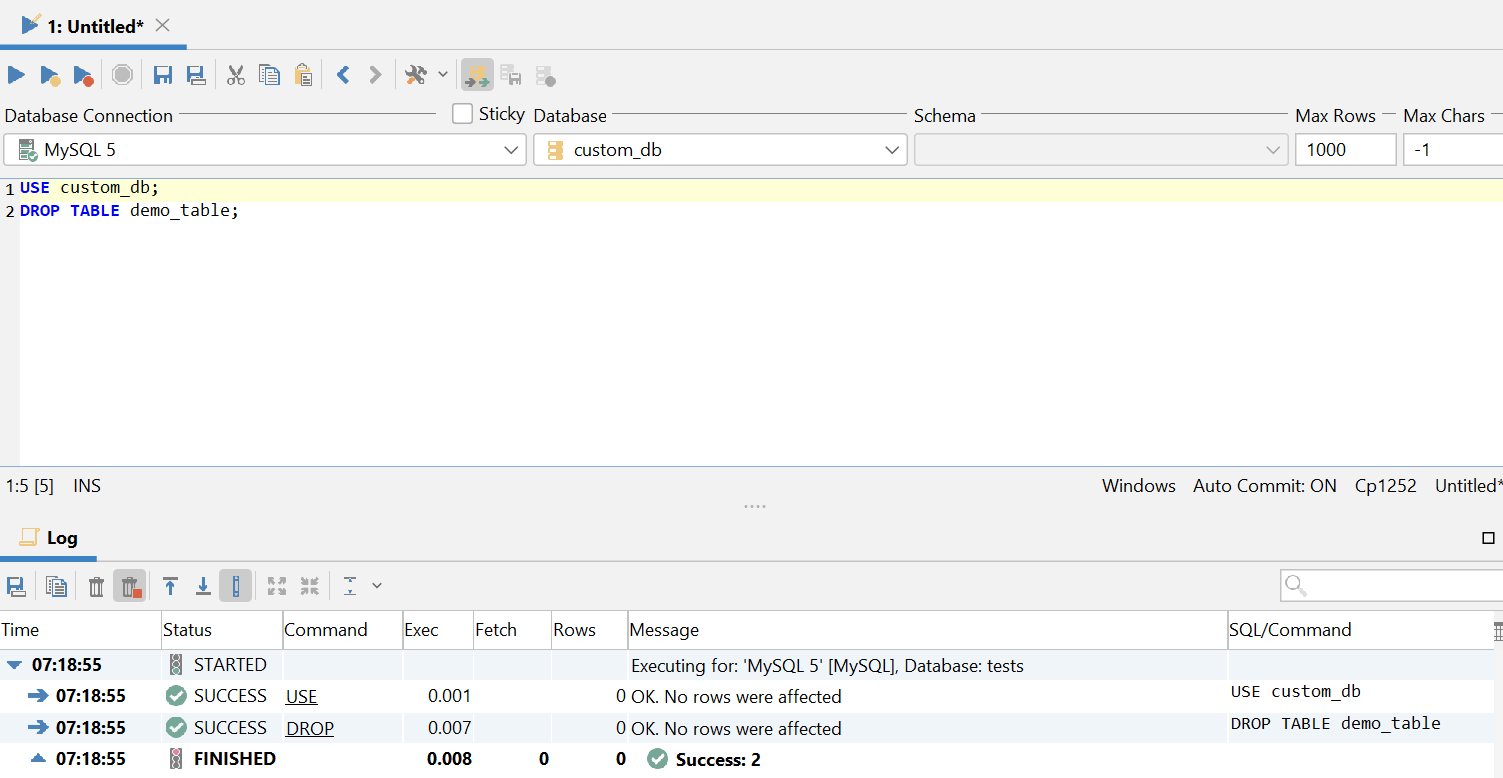Collapse the 07:18:55 log entry

pyautogui.click(x=12, y=664)
